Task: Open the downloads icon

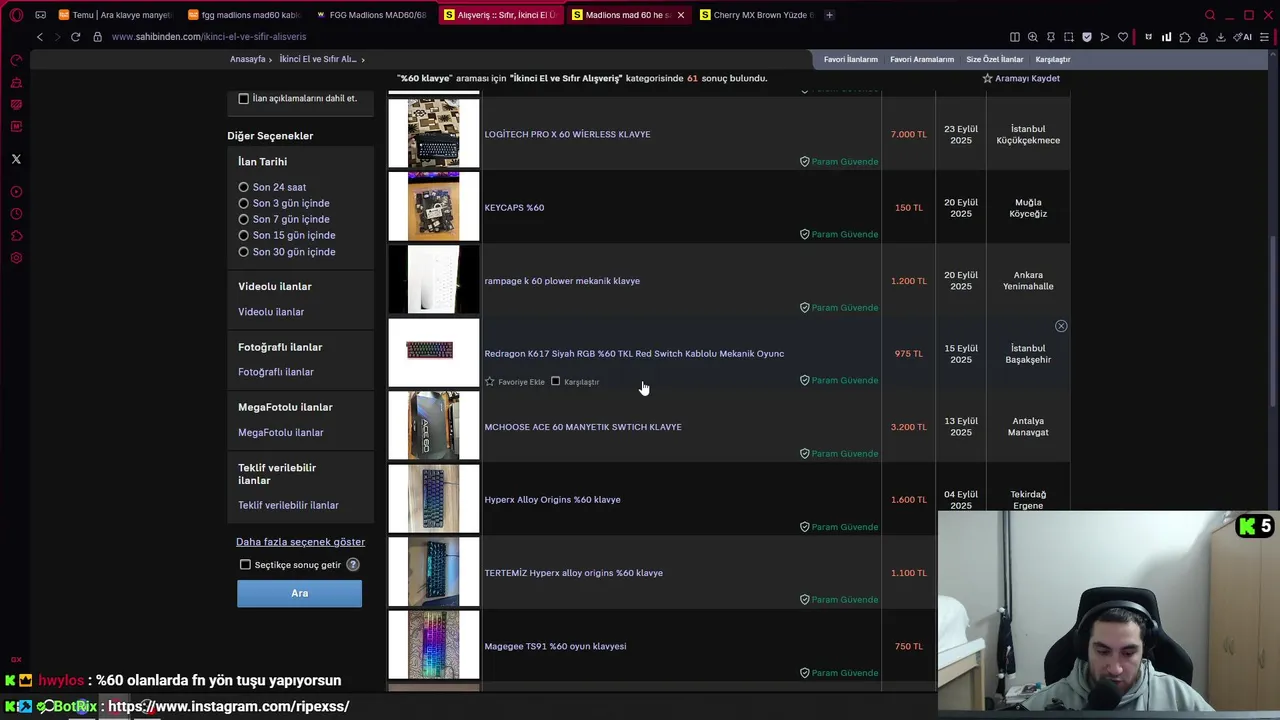Action: point(1221,37)
